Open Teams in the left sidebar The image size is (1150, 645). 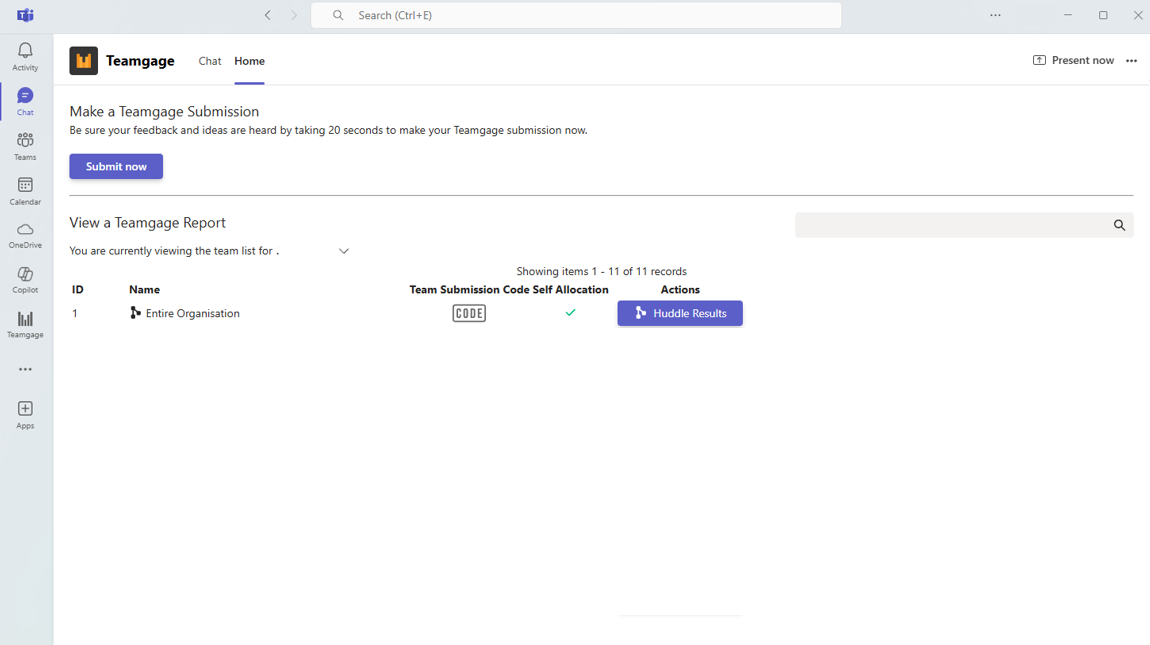(25, 146)
